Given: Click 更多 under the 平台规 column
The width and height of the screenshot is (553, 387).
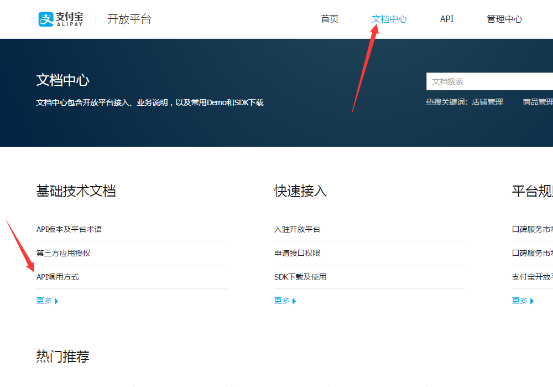Looking at the screenshot, I should (x=523, y=301).
